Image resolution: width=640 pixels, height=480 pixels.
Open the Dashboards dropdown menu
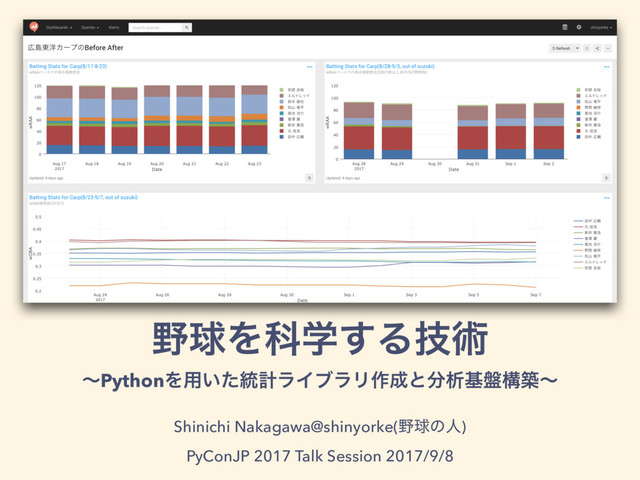click(x=59, y=27)
